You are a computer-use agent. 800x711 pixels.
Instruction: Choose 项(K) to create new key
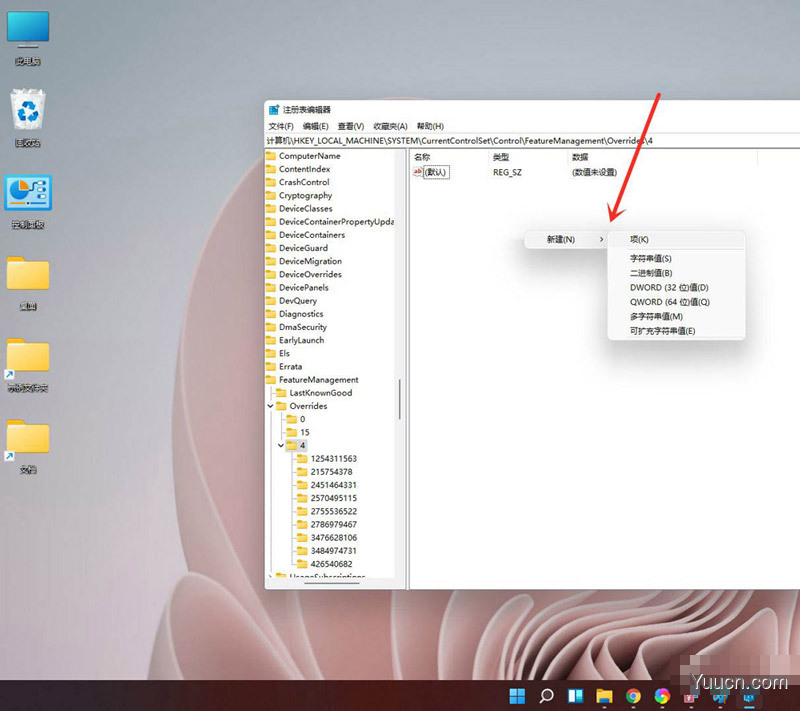(676, 239)
